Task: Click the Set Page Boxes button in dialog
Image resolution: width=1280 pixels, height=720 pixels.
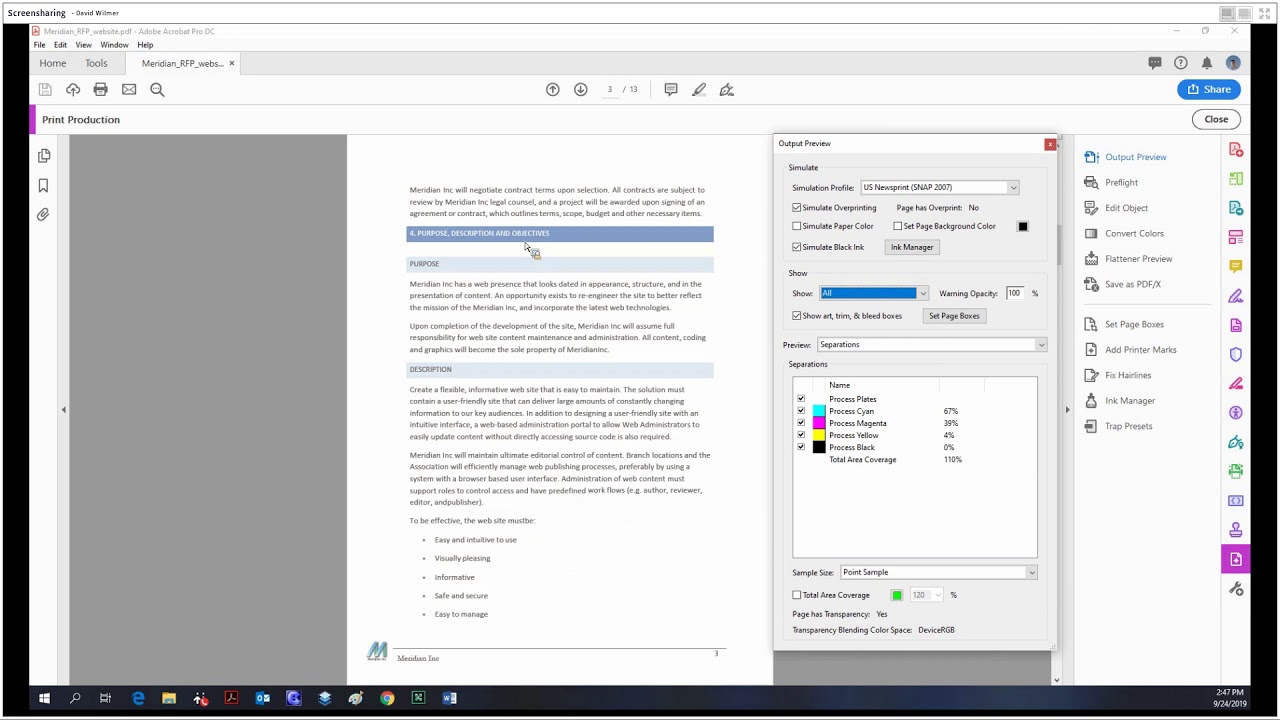Action: (x=954, y=316)
